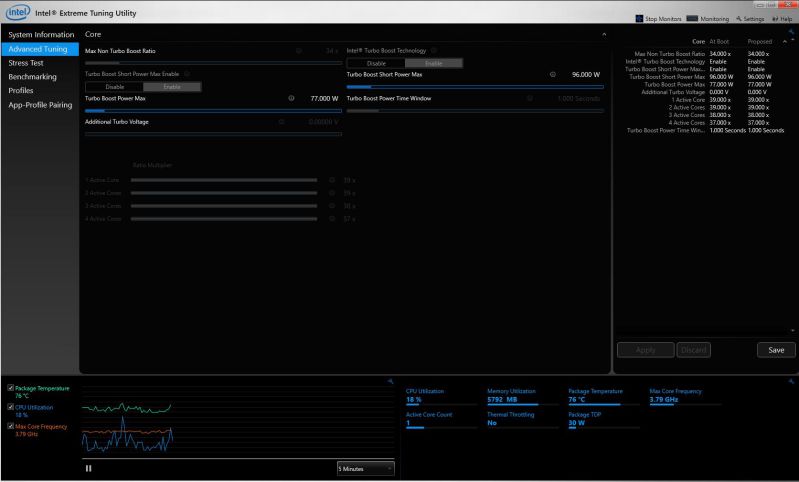This screenshot has width=799, height=482.
Task: Adjust 1 Active Core ratio multiplier slider
Action: (224, 180)
